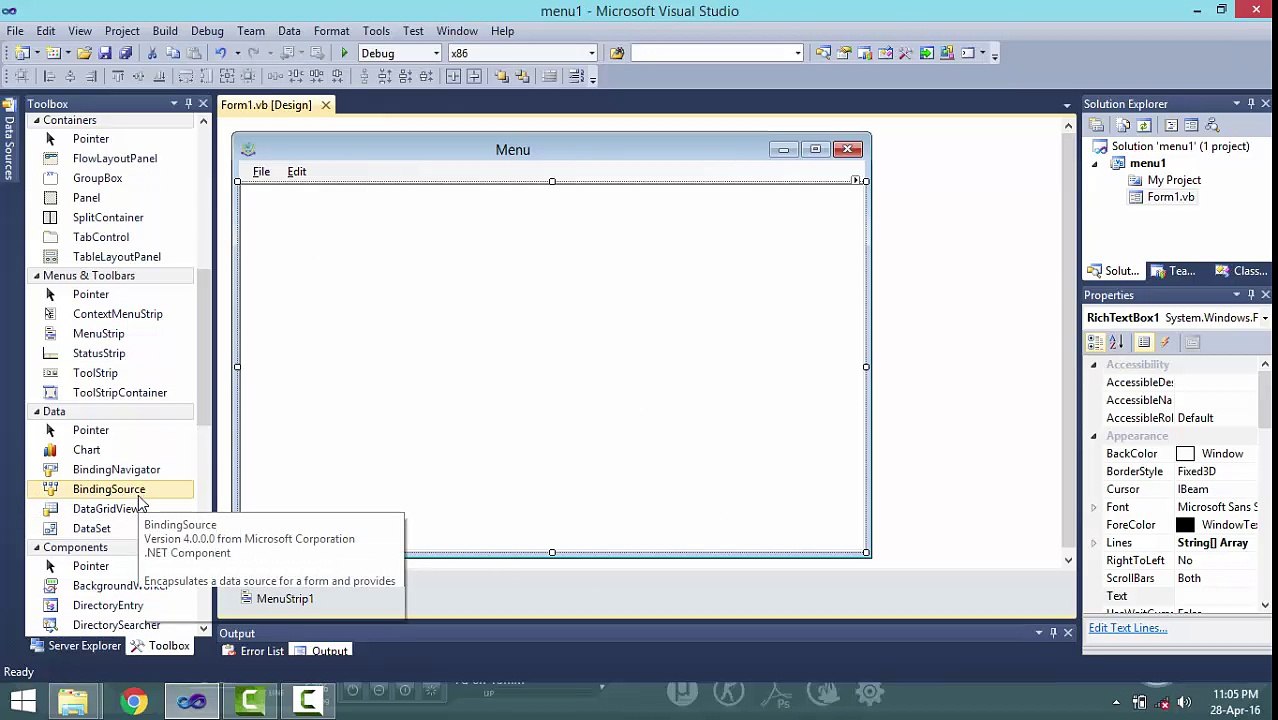Image resolution: width=1278 pixels, height=720 pixels.
Task: Click the File menu on the designed form
Action: (x=261, y=172)
